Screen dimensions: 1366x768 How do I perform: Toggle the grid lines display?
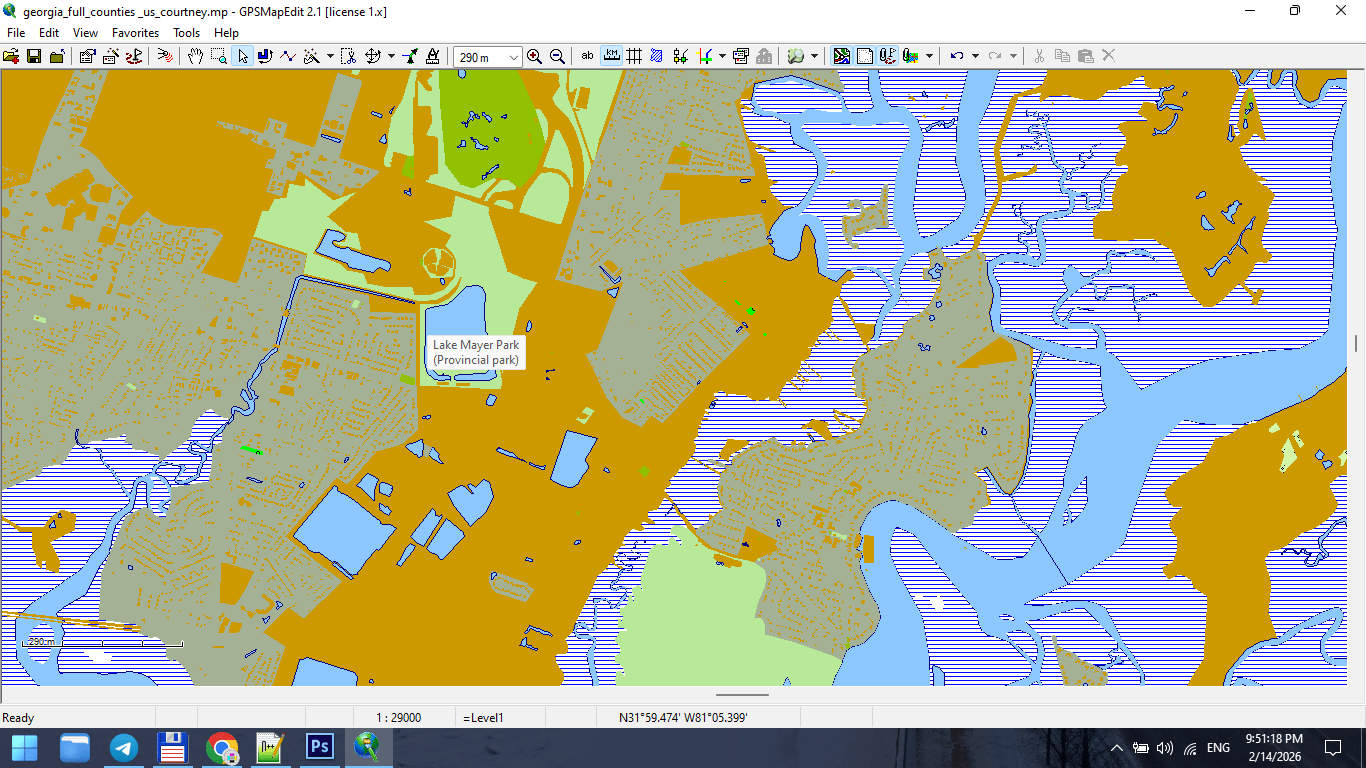coord(633,56)
